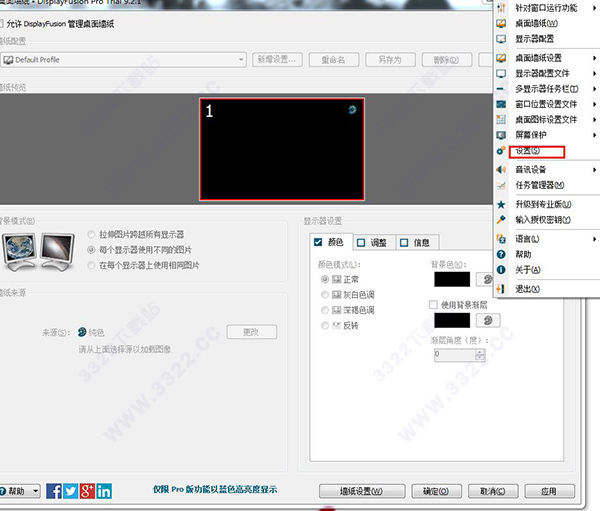The image size is (600, 511).
Task: Select 退出(X) menu entry
Action: (527, 289)
